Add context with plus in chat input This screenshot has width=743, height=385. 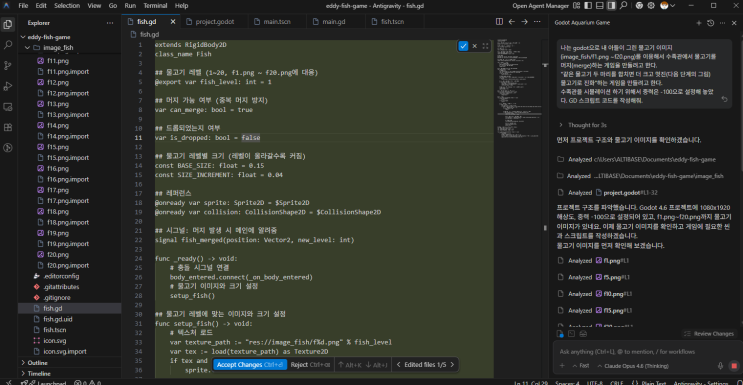(562, 366)
